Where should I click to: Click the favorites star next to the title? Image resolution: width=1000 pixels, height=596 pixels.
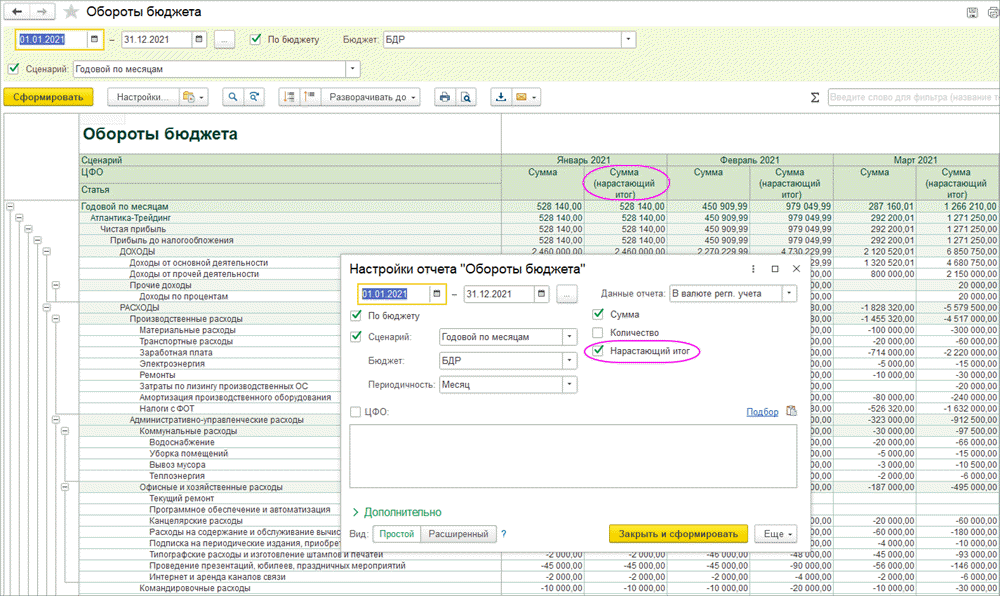click(71, 12)
